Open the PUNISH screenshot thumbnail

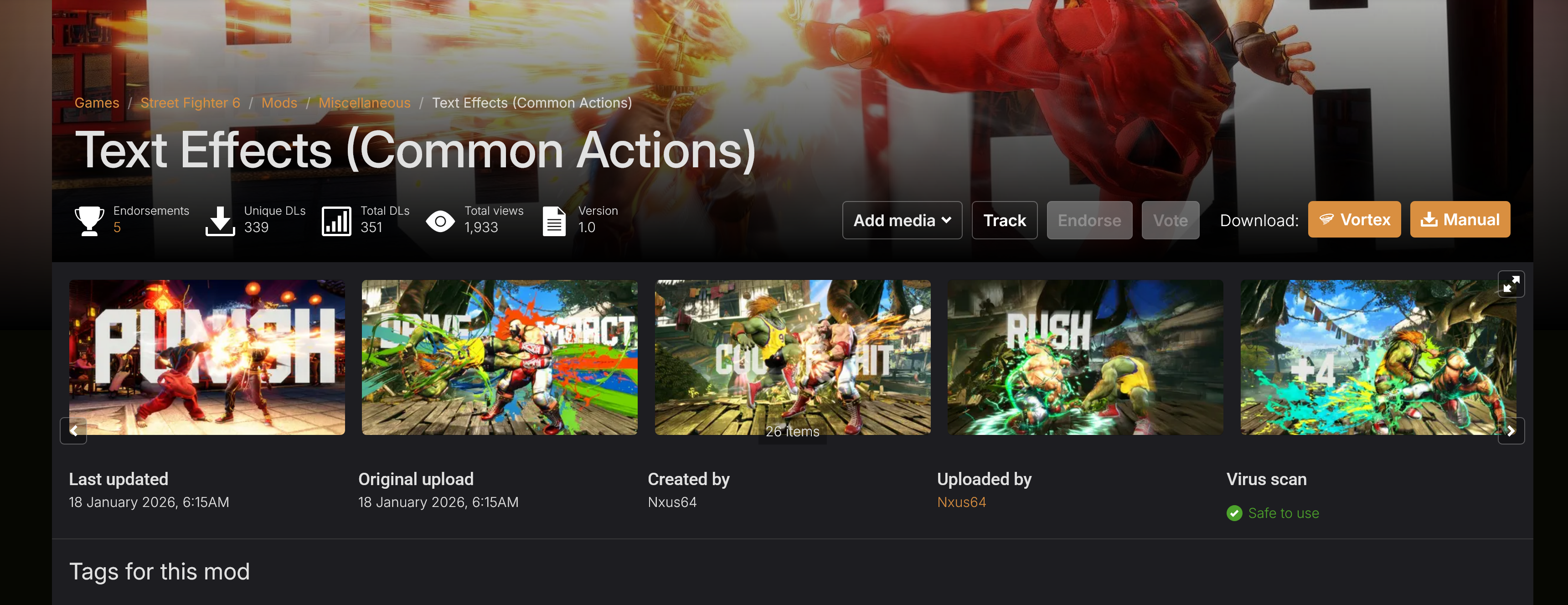click(207, 357)
